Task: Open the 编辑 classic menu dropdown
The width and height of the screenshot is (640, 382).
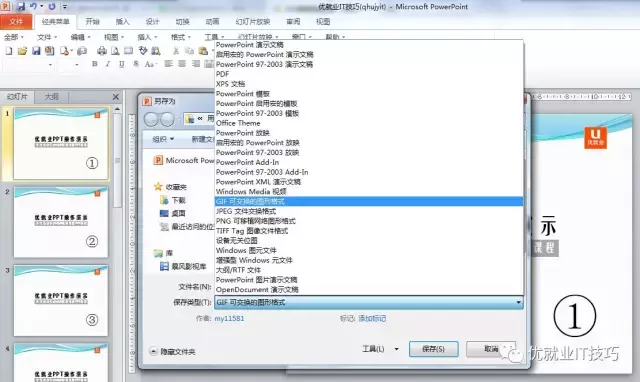Action: pyautogui.click(x=80, y=37)
